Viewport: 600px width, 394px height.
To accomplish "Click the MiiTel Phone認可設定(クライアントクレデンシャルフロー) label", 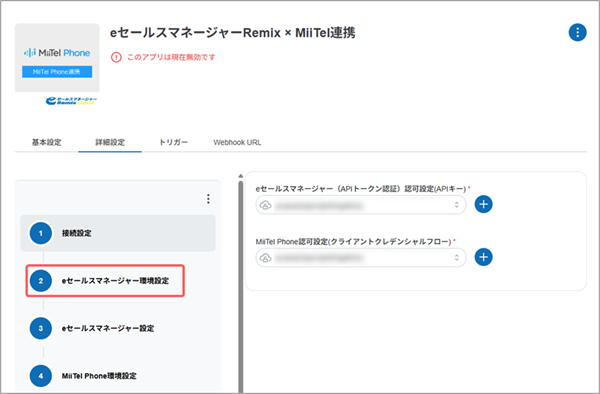I will coord(354,241).
